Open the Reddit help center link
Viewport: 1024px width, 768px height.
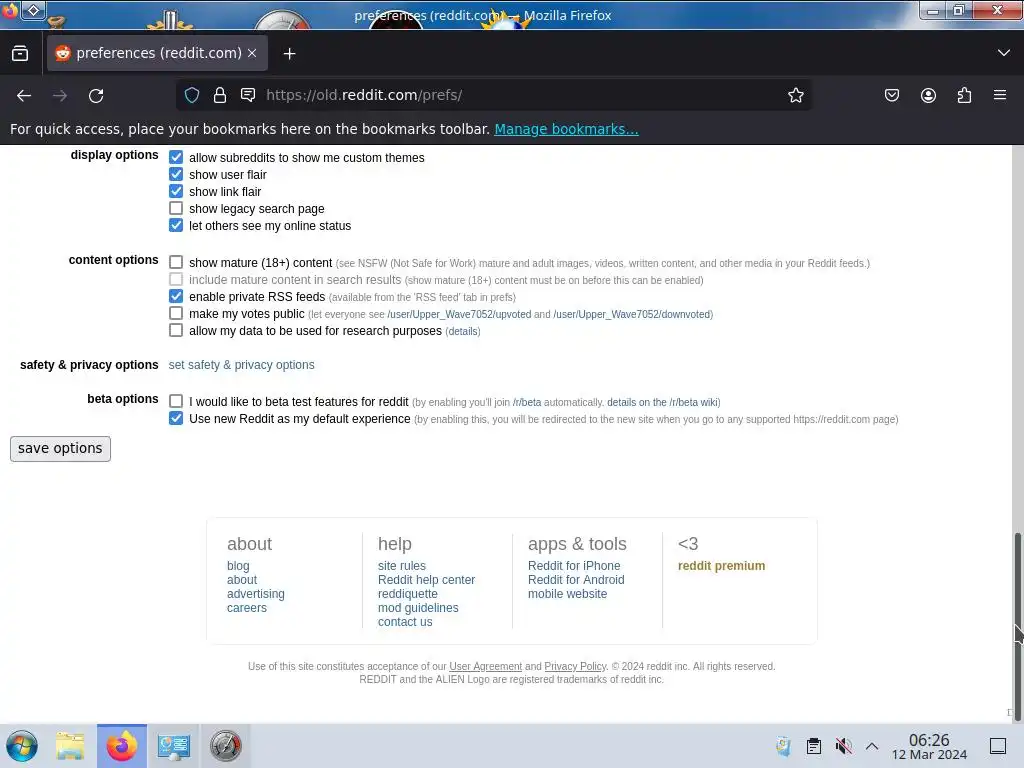coord(426,580)
